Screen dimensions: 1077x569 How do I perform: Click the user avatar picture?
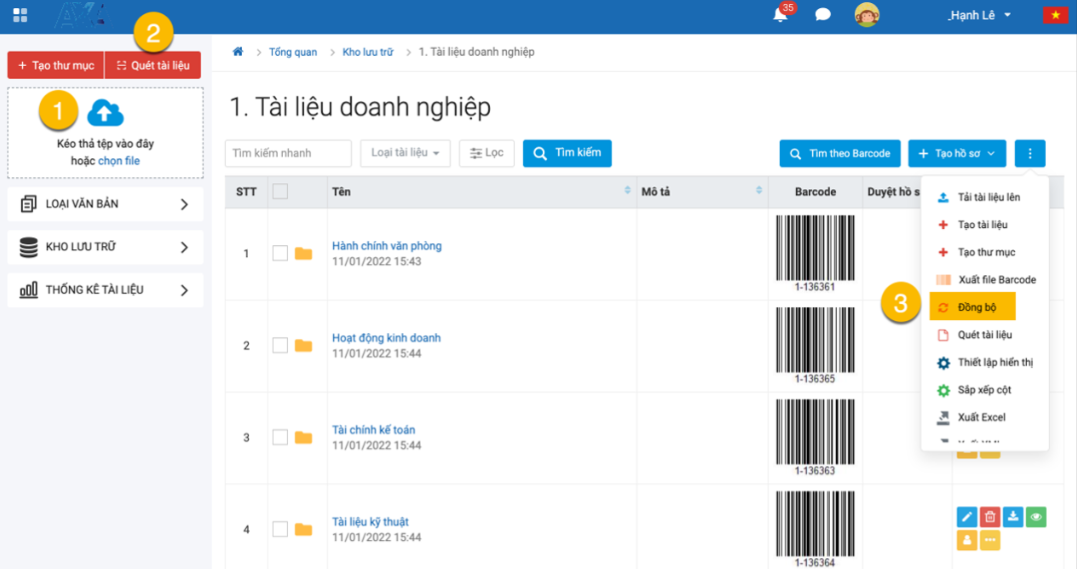coord(867,14)
